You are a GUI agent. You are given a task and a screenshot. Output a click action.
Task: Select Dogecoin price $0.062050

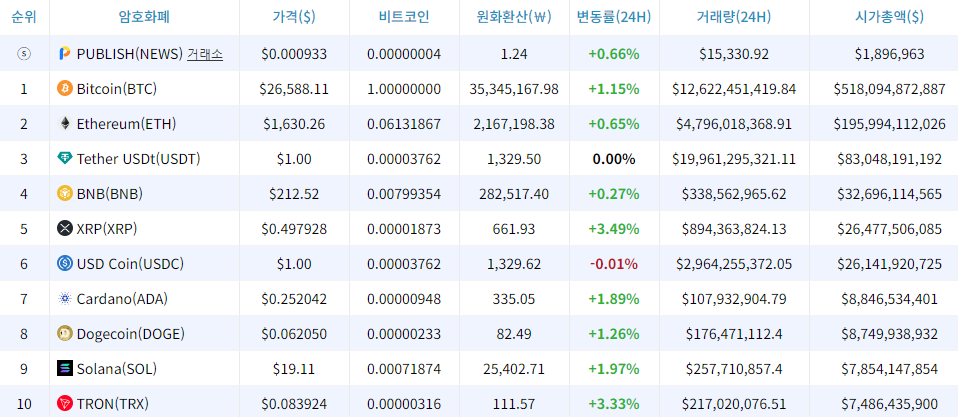pyautogui.click(x=294, y=334)
